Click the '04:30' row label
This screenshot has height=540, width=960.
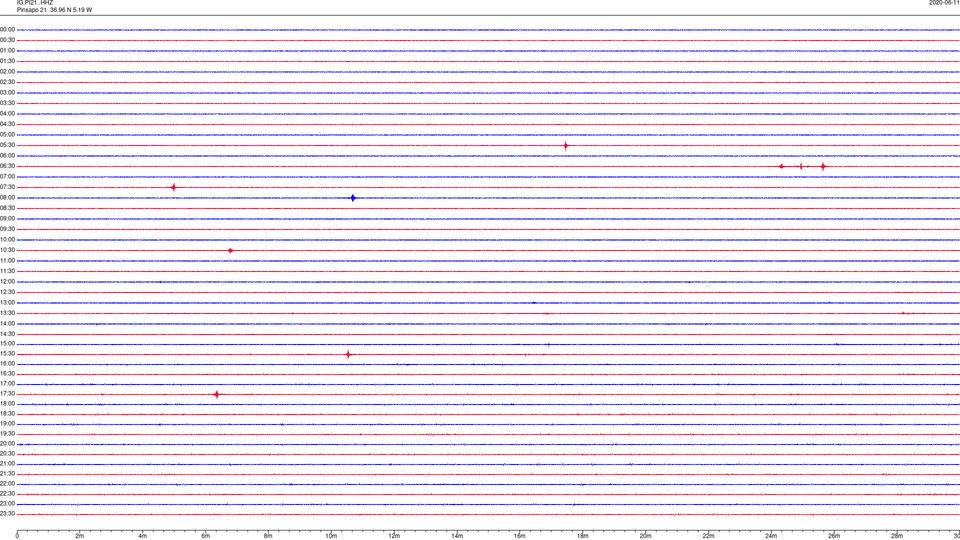click(x=7, y=124)
